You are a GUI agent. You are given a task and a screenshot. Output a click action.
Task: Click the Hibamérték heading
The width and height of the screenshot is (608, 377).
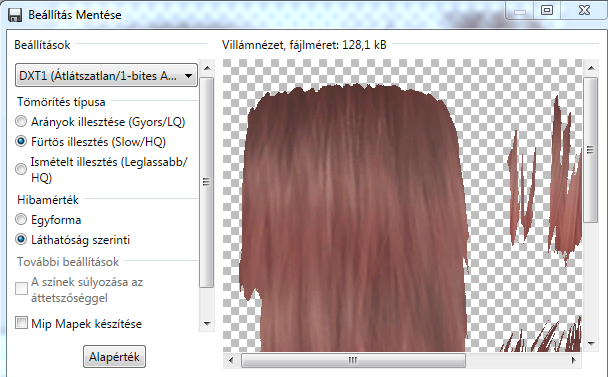coord(48,200)
